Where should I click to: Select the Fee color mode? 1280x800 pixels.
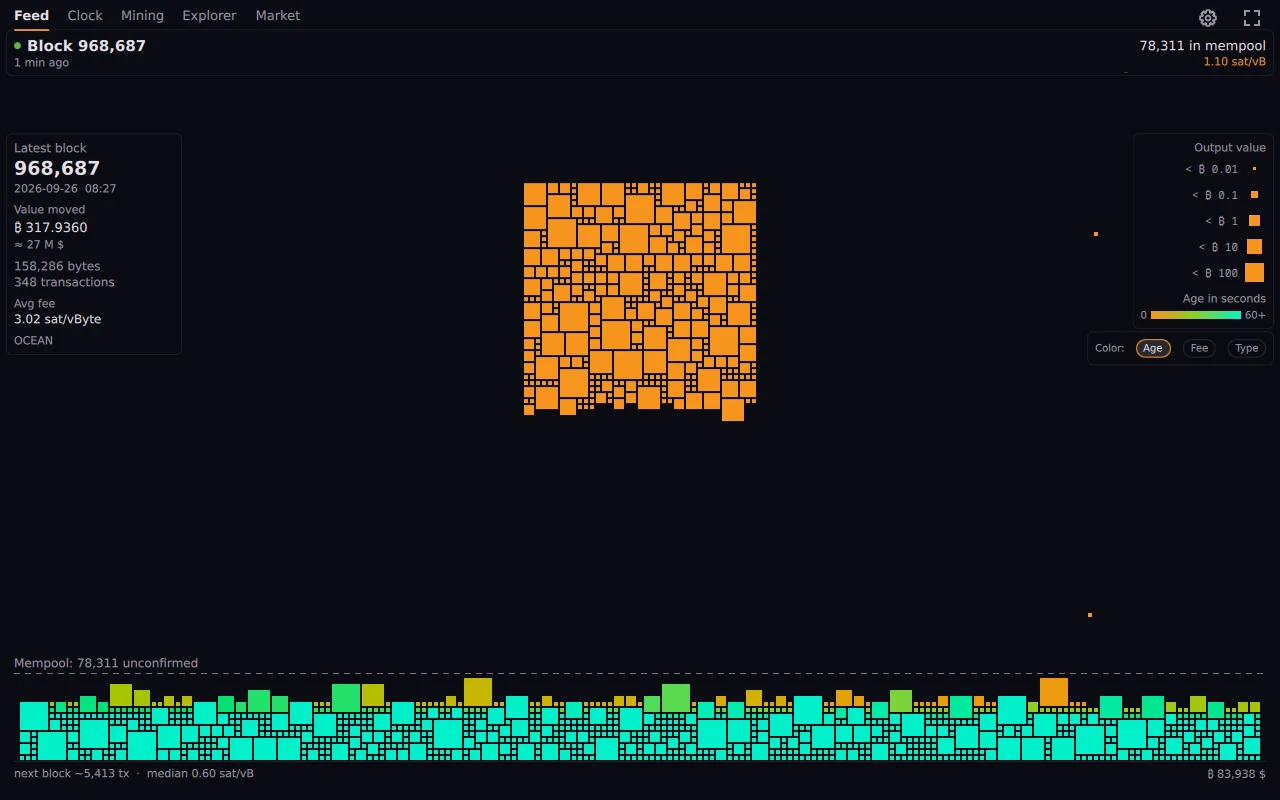1199,348
